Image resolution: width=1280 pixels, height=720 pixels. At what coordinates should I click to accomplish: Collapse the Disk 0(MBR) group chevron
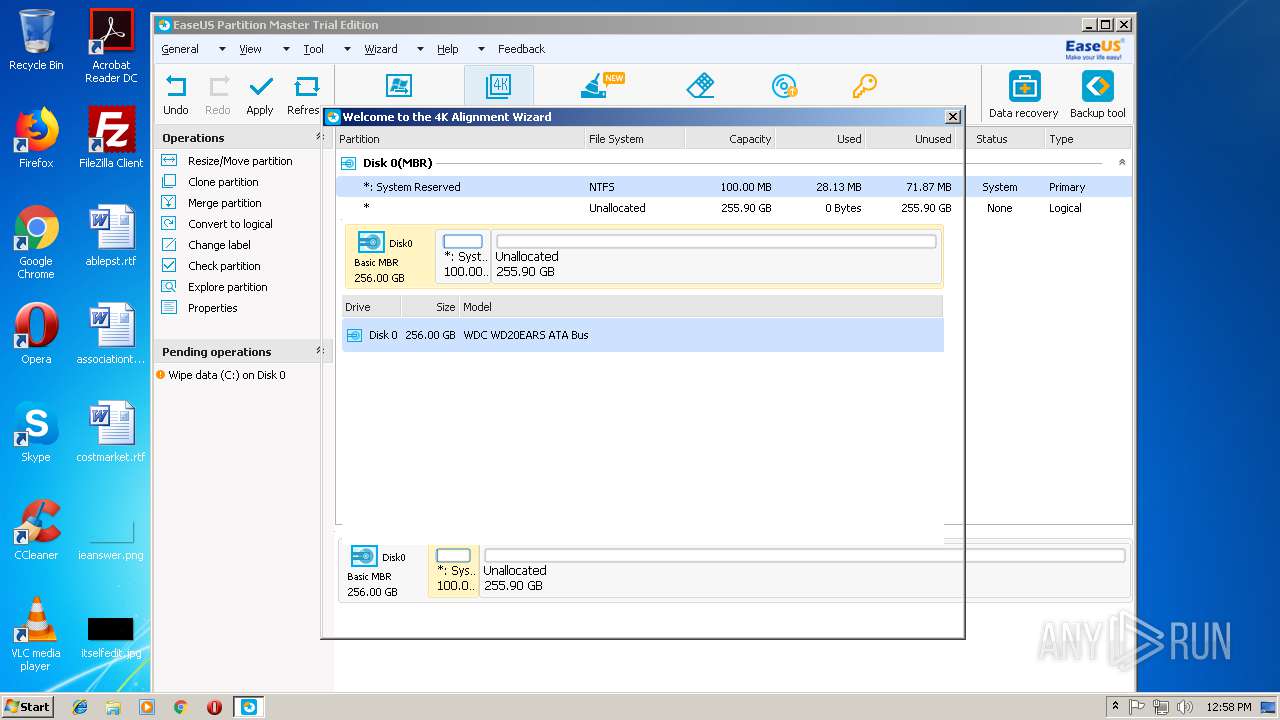[x=1121, y=162]
